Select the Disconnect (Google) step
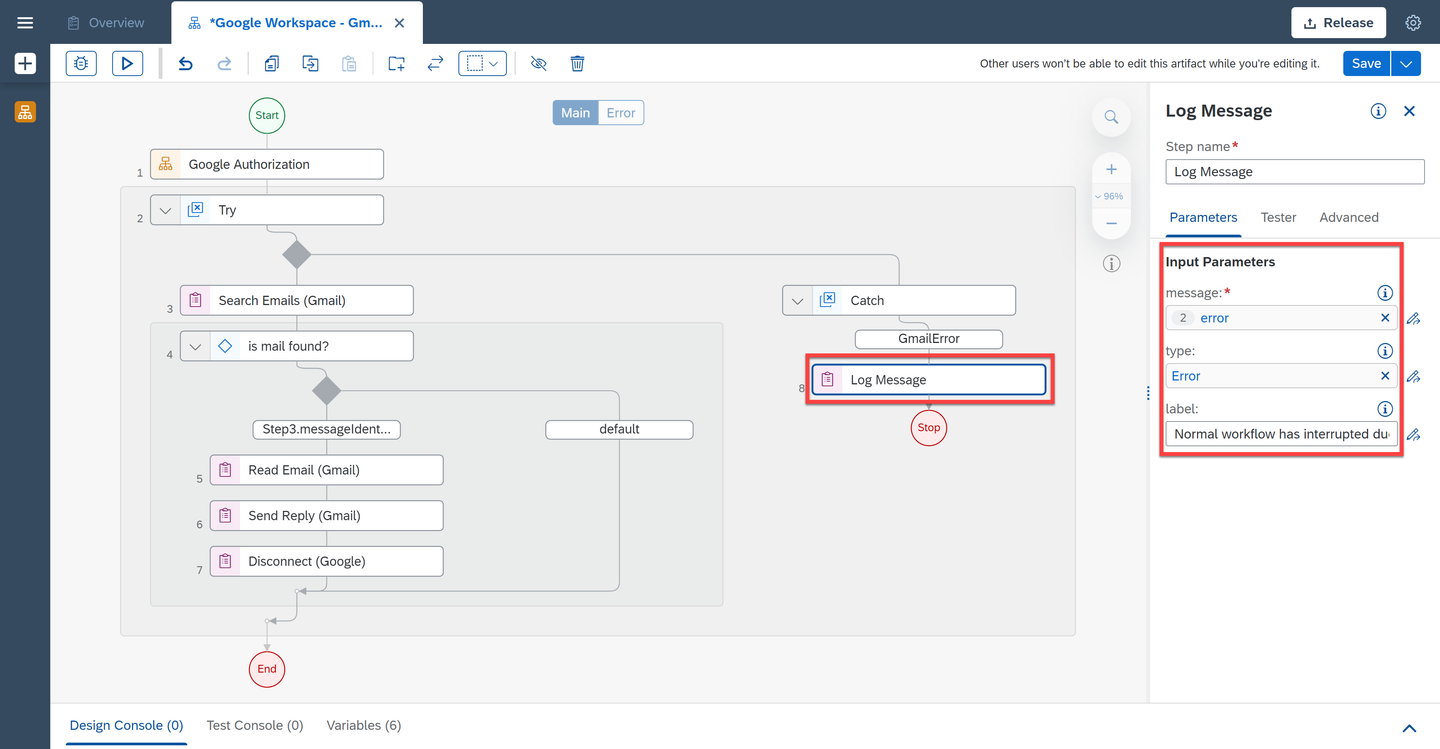The image size is (1440, 749). [x=327, y=561]
